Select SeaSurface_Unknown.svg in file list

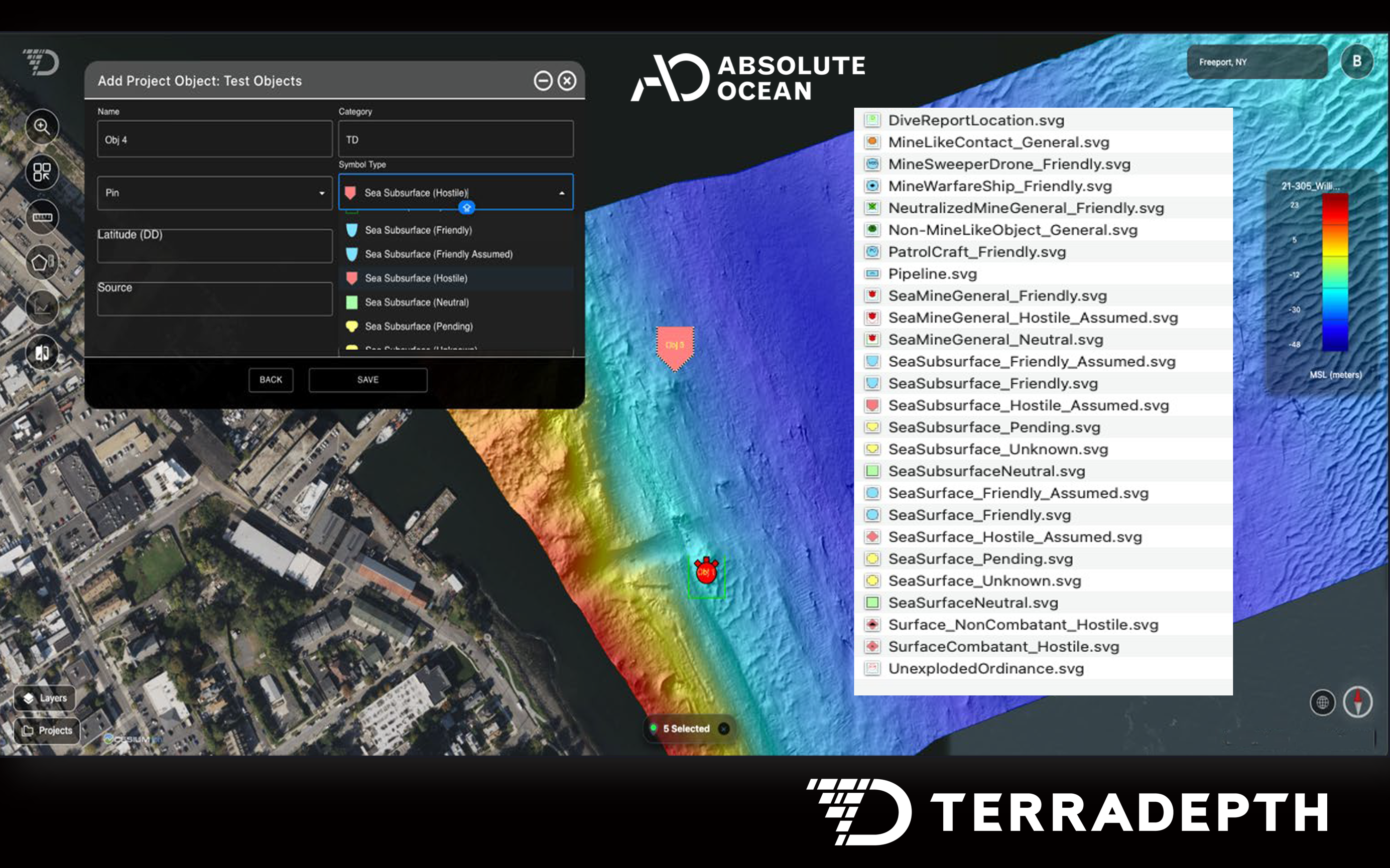click(1044, 581)
